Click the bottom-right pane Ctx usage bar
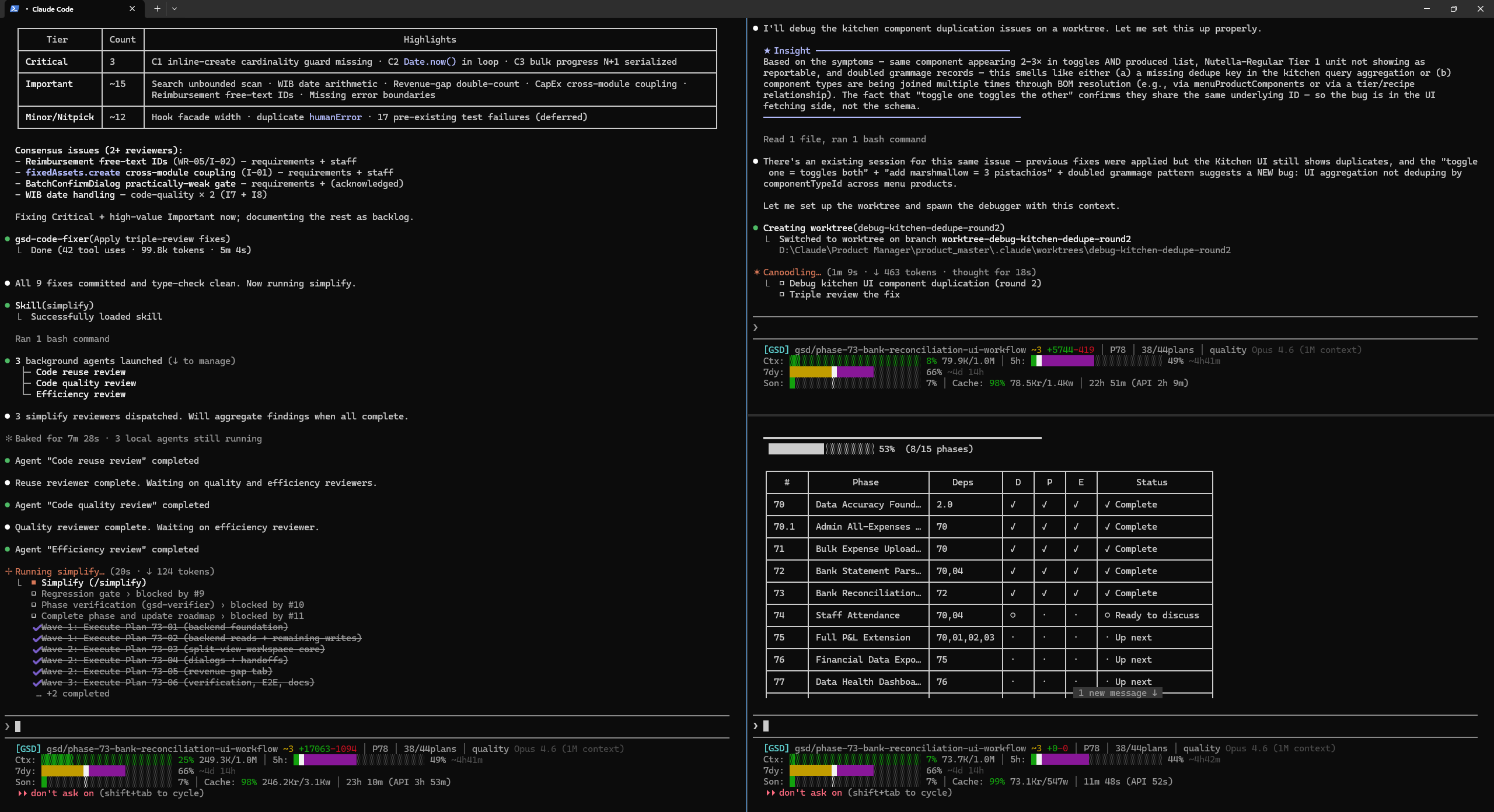 [855, 759]
